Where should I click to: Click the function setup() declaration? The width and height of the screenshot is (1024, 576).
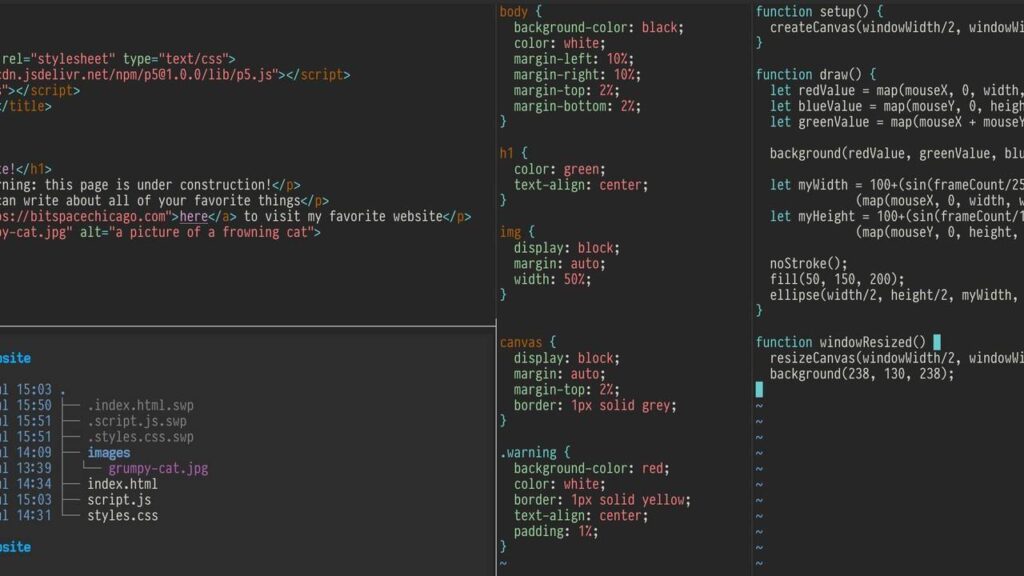pyautogui.click(x=813, y=12)
